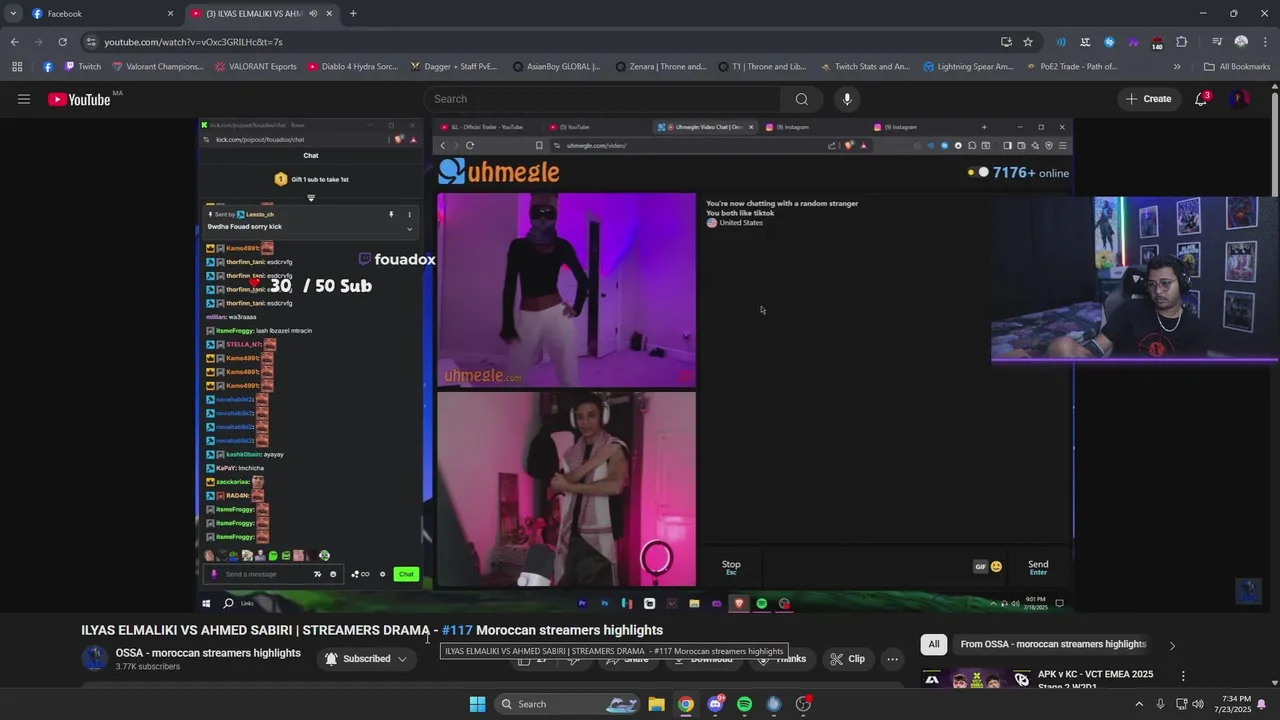
Task: Open the Twitch Stats bookmark
Action: click(x=866, y=67)
